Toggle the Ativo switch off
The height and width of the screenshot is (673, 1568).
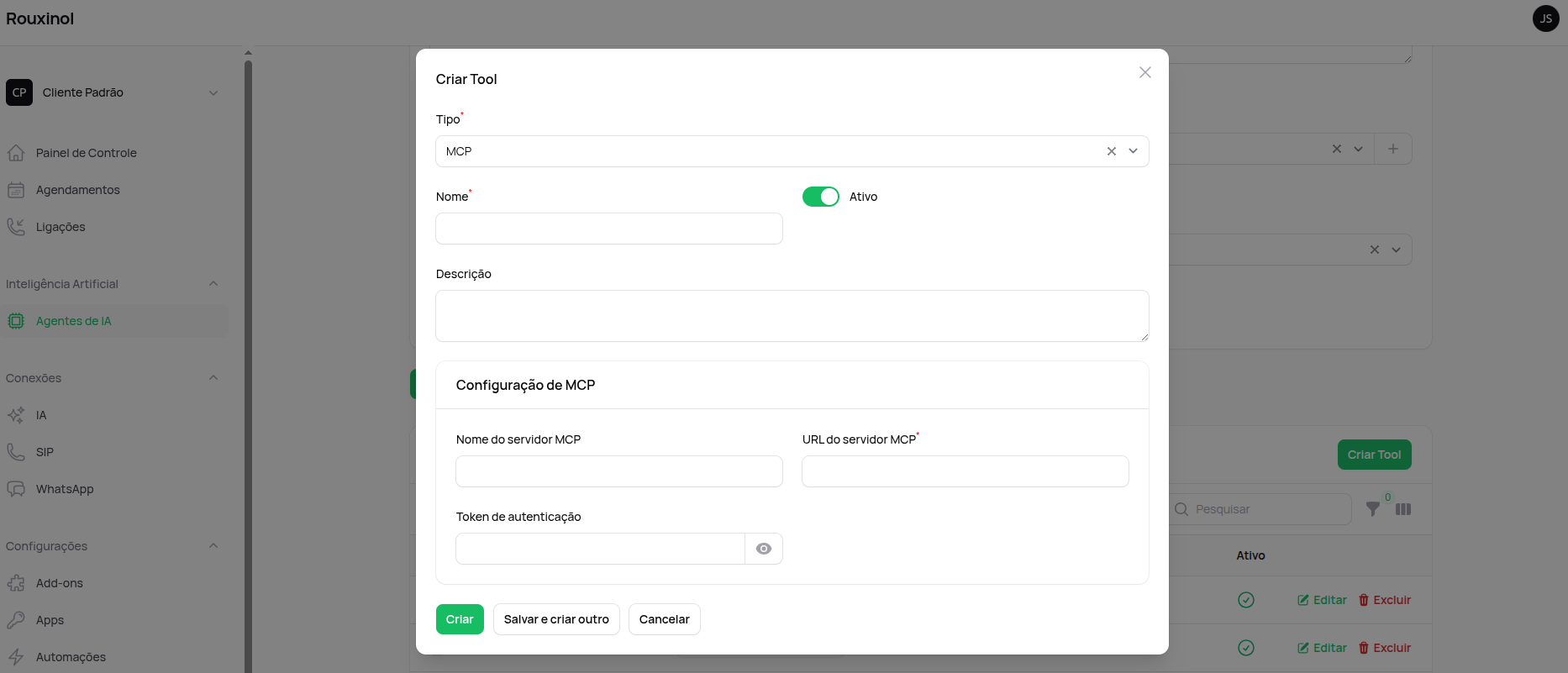coord(821,197)
